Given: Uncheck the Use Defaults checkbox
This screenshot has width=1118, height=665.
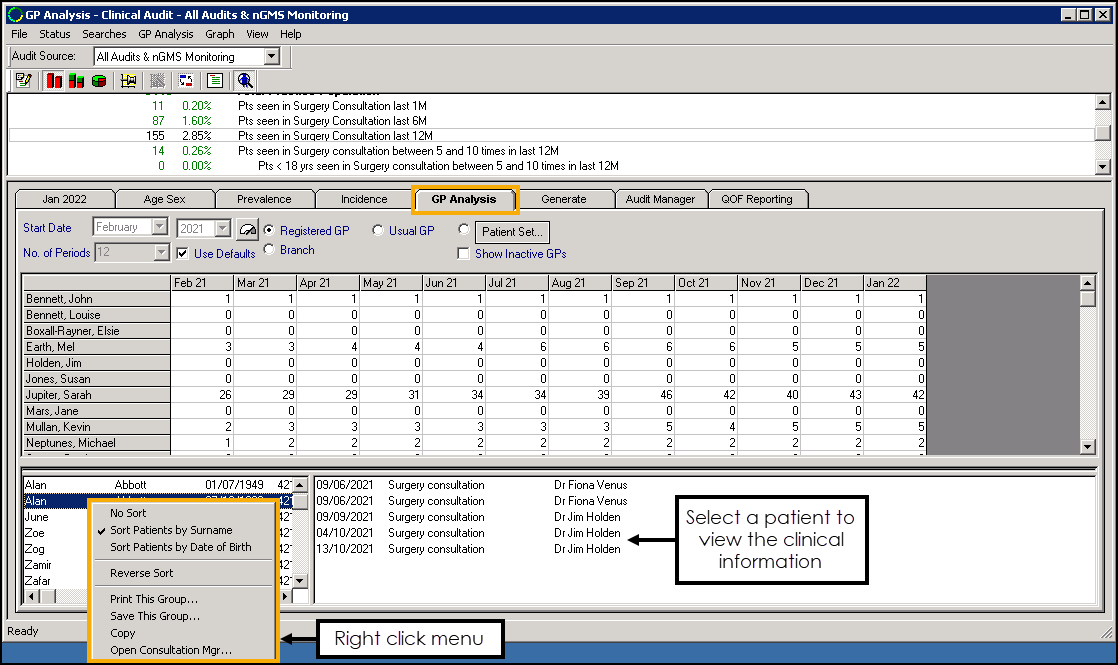Looking at the screenshot, I should [x=182, y=254].
